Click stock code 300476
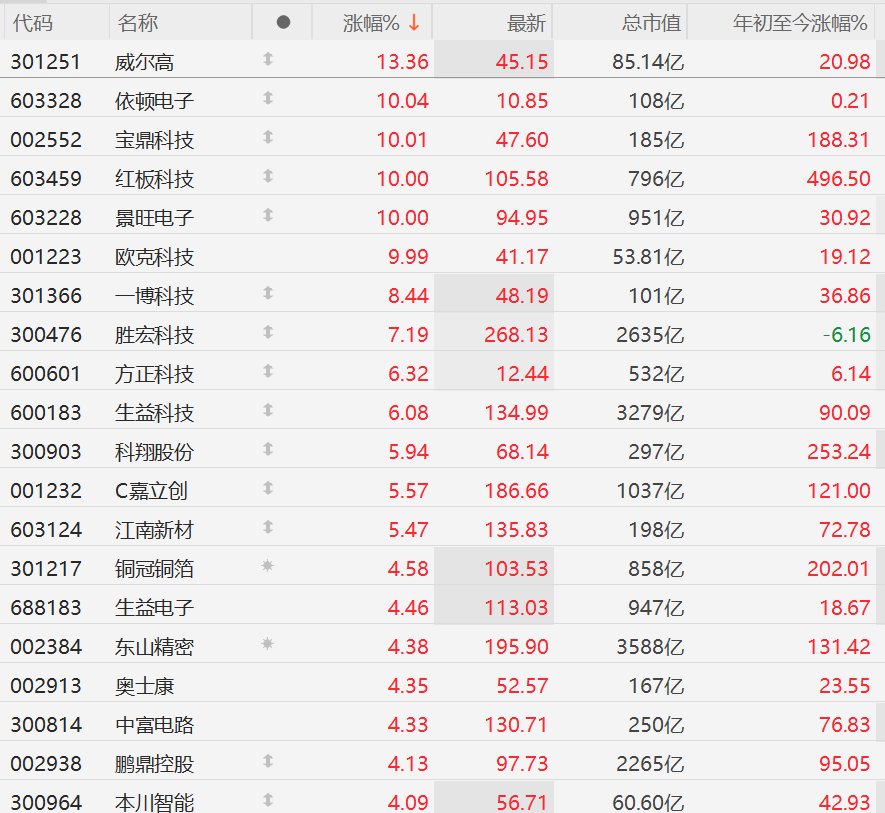This screenshot has height=813, width=885. (x=46, y=334)
